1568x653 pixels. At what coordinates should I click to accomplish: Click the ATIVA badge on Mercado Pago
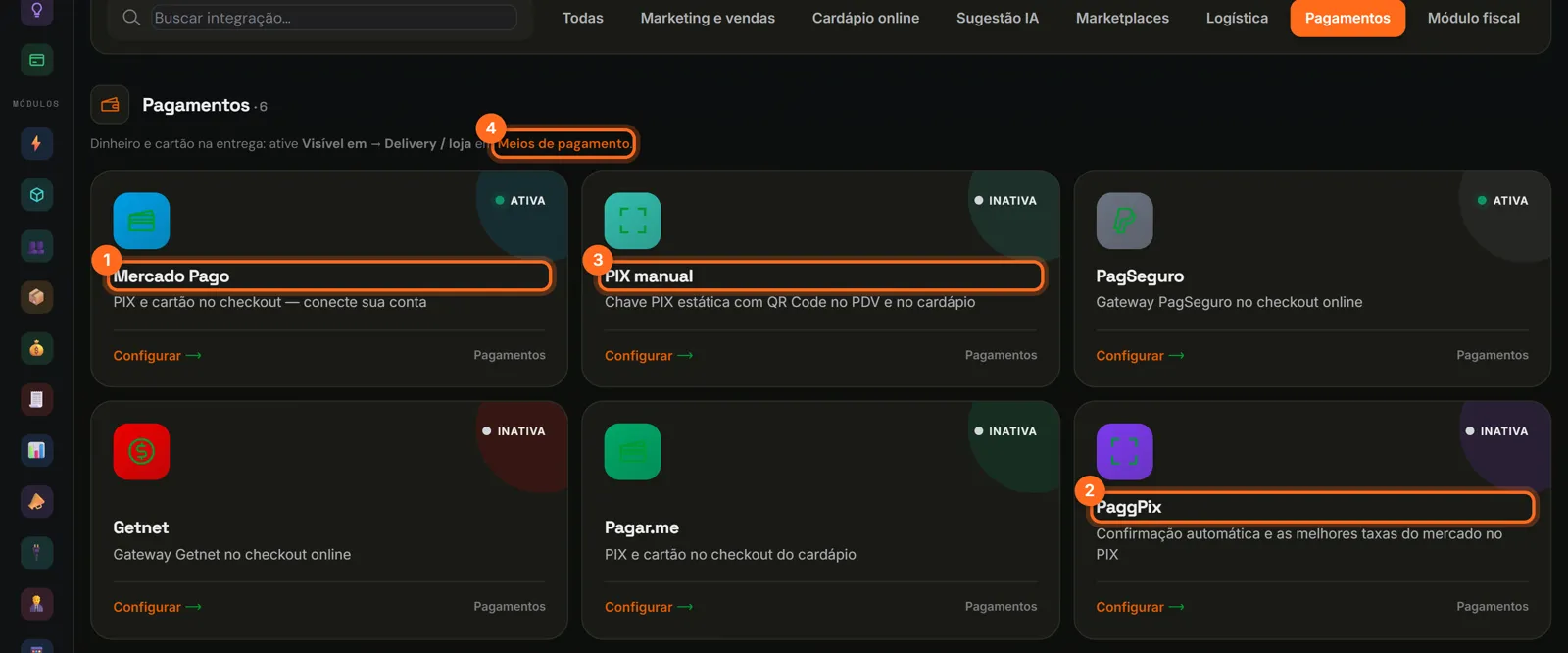tap(520, 200)
